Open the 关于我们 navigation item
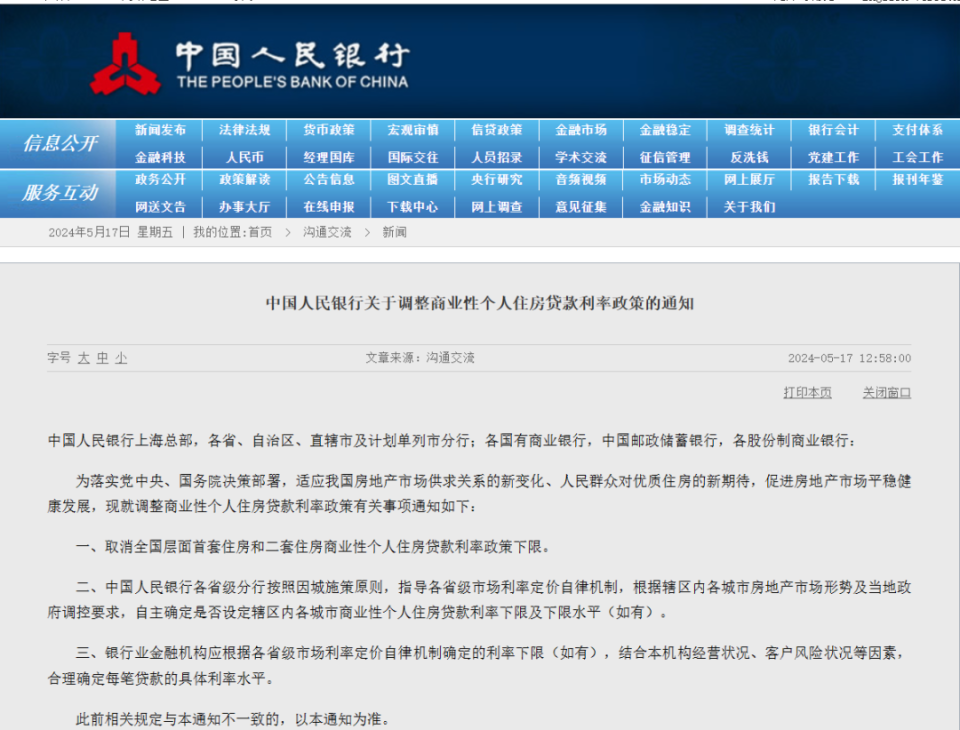This screenshot has width=960, height=730. pos(749,207)
